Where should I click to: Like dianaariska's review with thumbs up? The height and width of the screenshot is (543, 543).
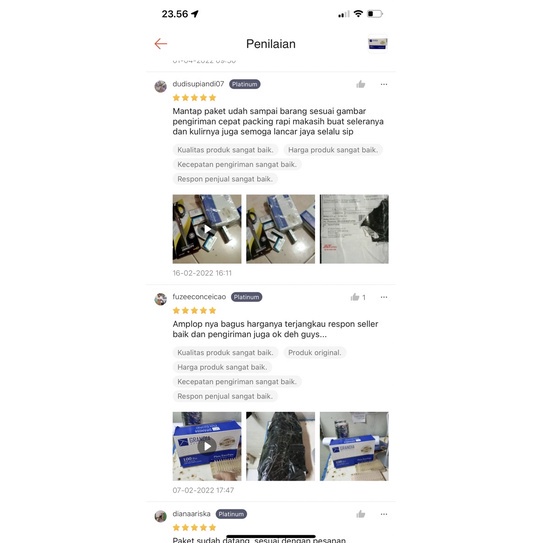click(360, 514)
